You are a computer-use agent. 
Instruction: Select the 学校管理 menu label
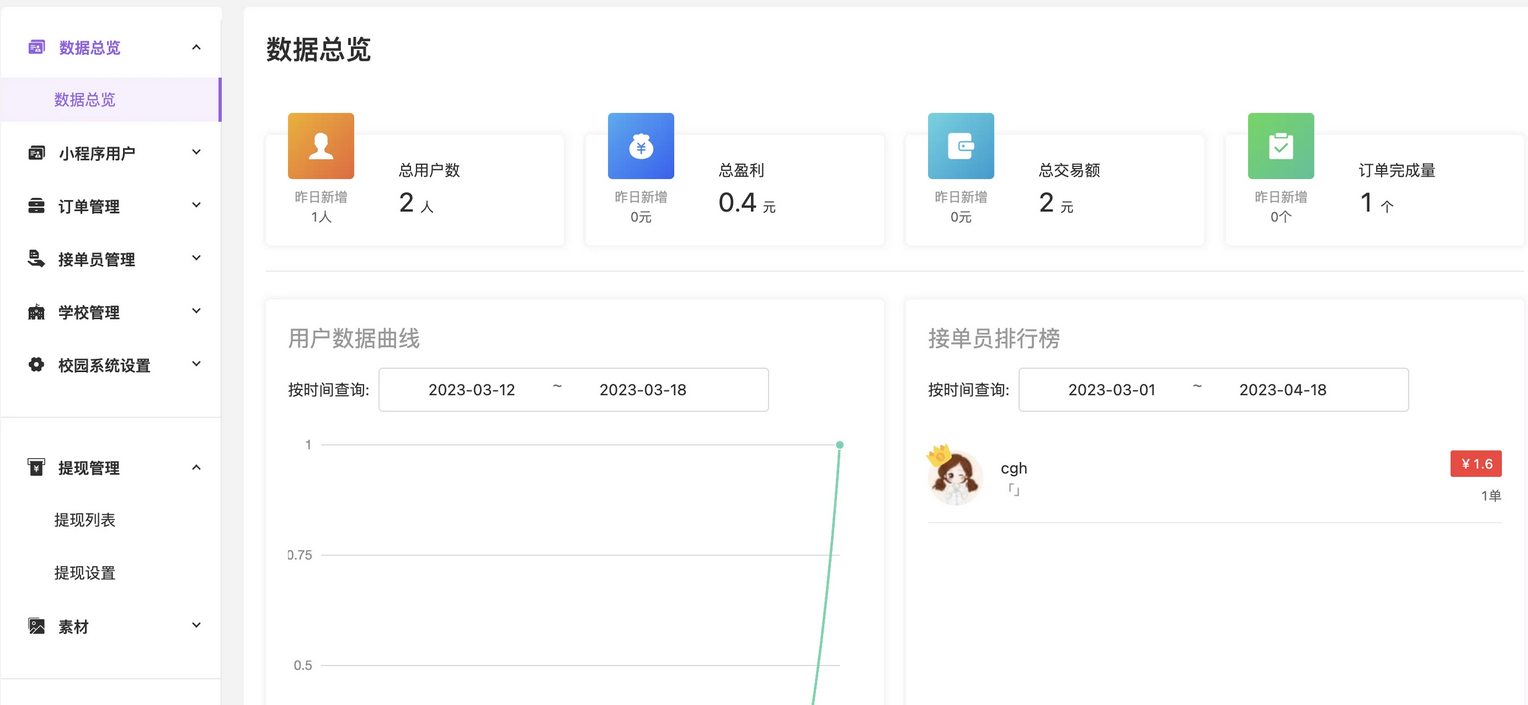click(89, 312)
